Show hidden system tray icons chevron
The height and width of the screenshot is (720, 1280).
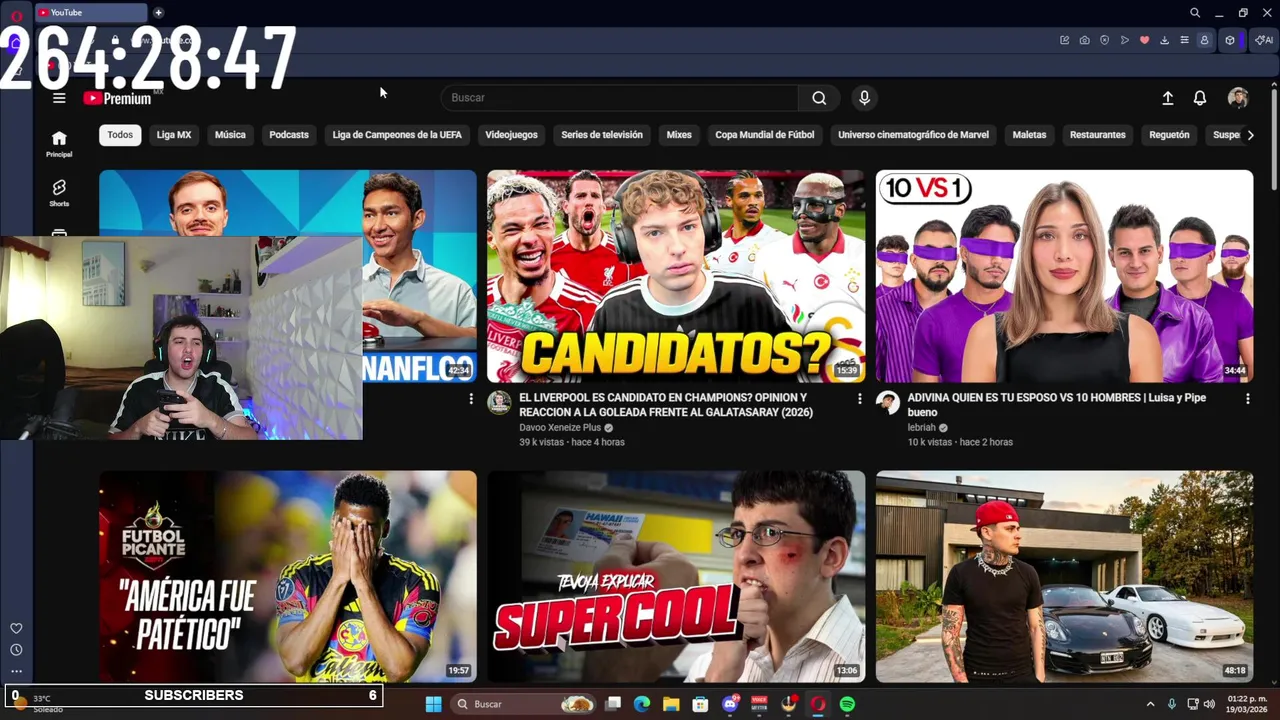pos(1150,704)
